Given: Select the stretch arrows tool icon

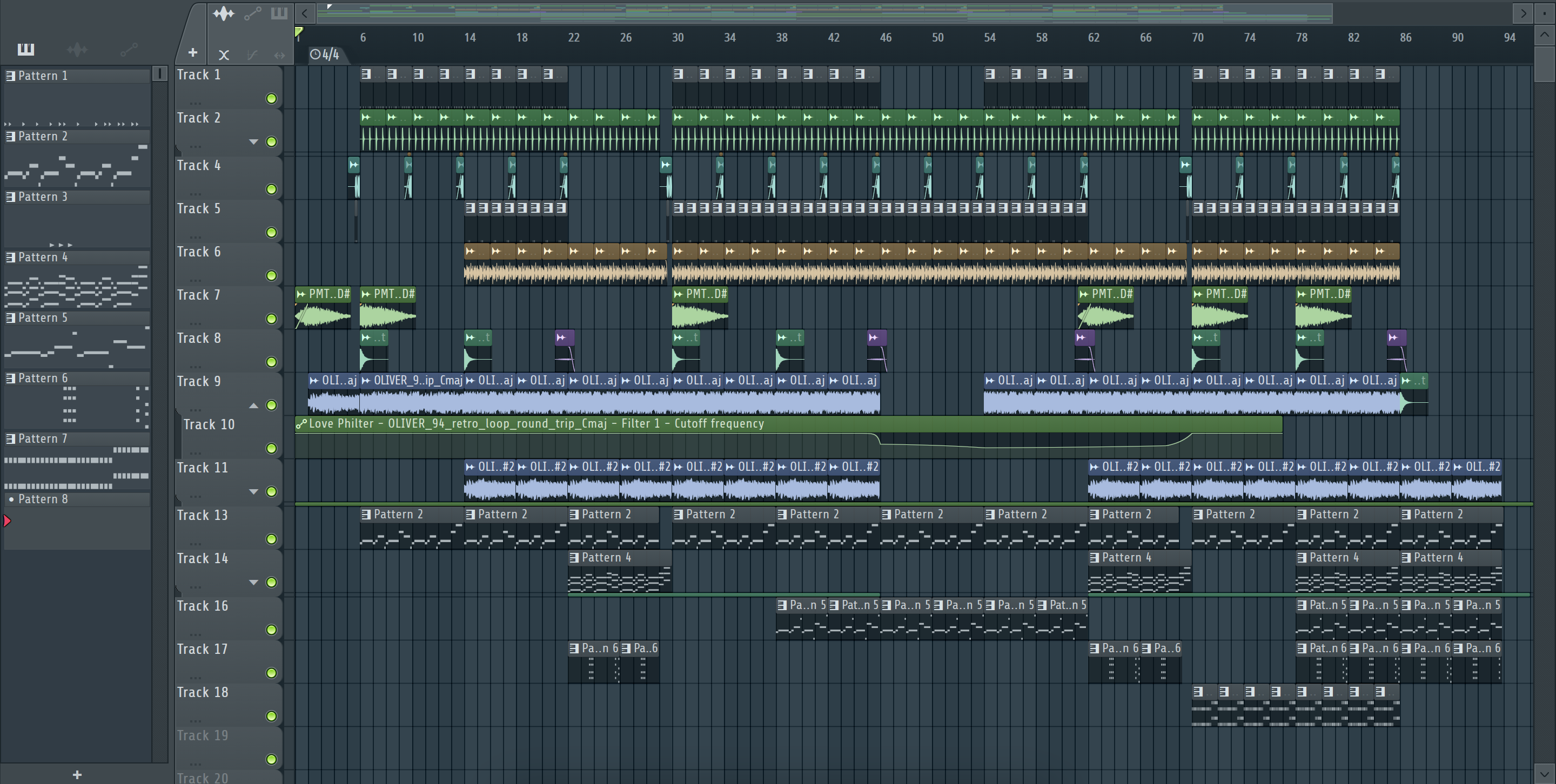Looking at the screenshot, I should [x=279, y=55].
